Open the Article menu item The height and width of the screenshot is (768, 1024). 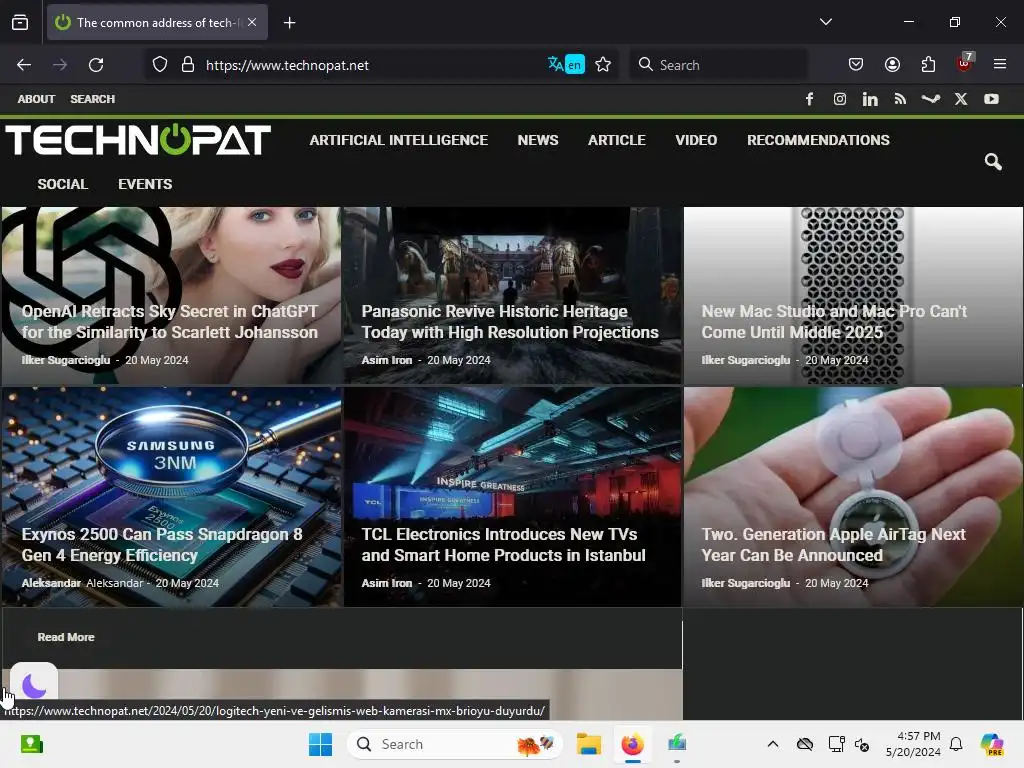pyautogui.click(x=616, y=140)
